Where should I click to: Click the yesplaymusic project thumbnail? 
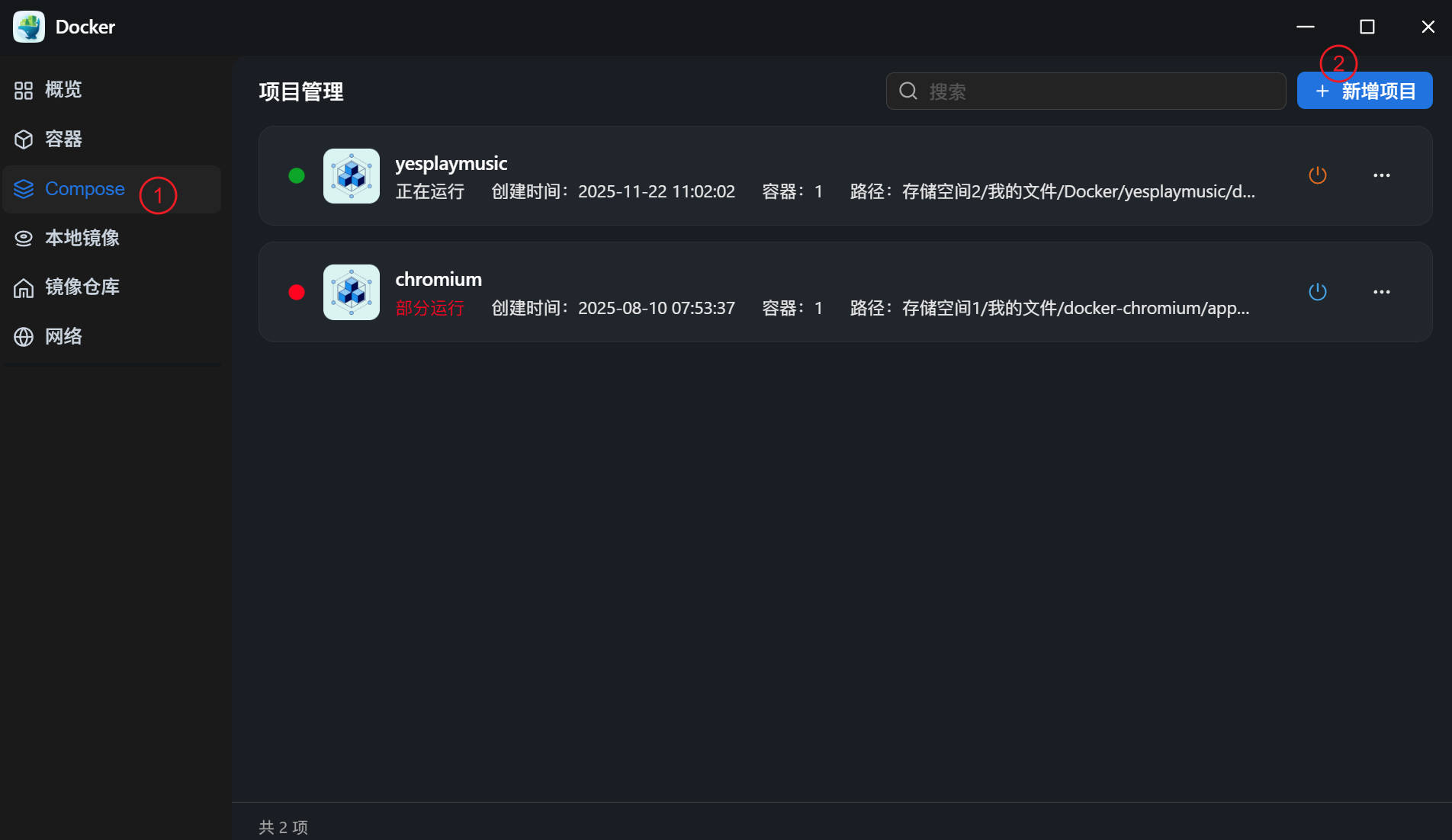[x=351, y=175]
